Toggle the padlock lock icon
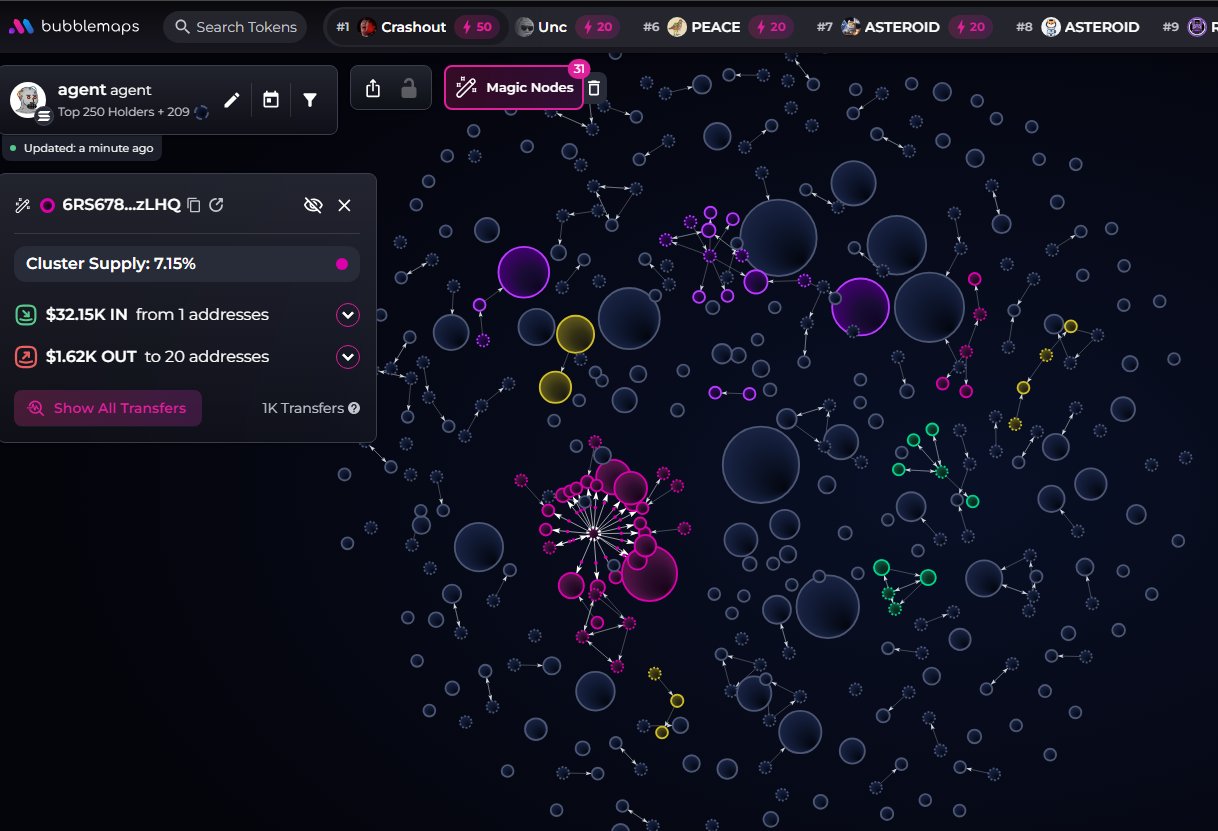The image size is (1218, 831). 409,88
